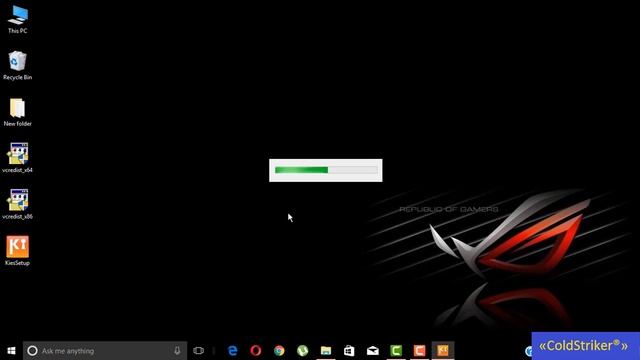
Task: Open the This PC desktop icon
Action: (18, 19)
